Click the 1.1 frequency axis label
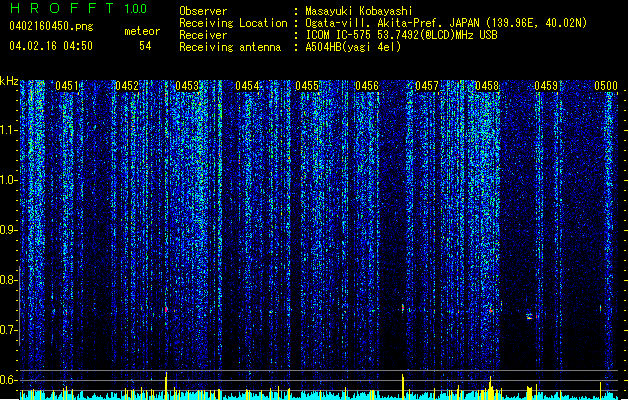 click(8, 130)
